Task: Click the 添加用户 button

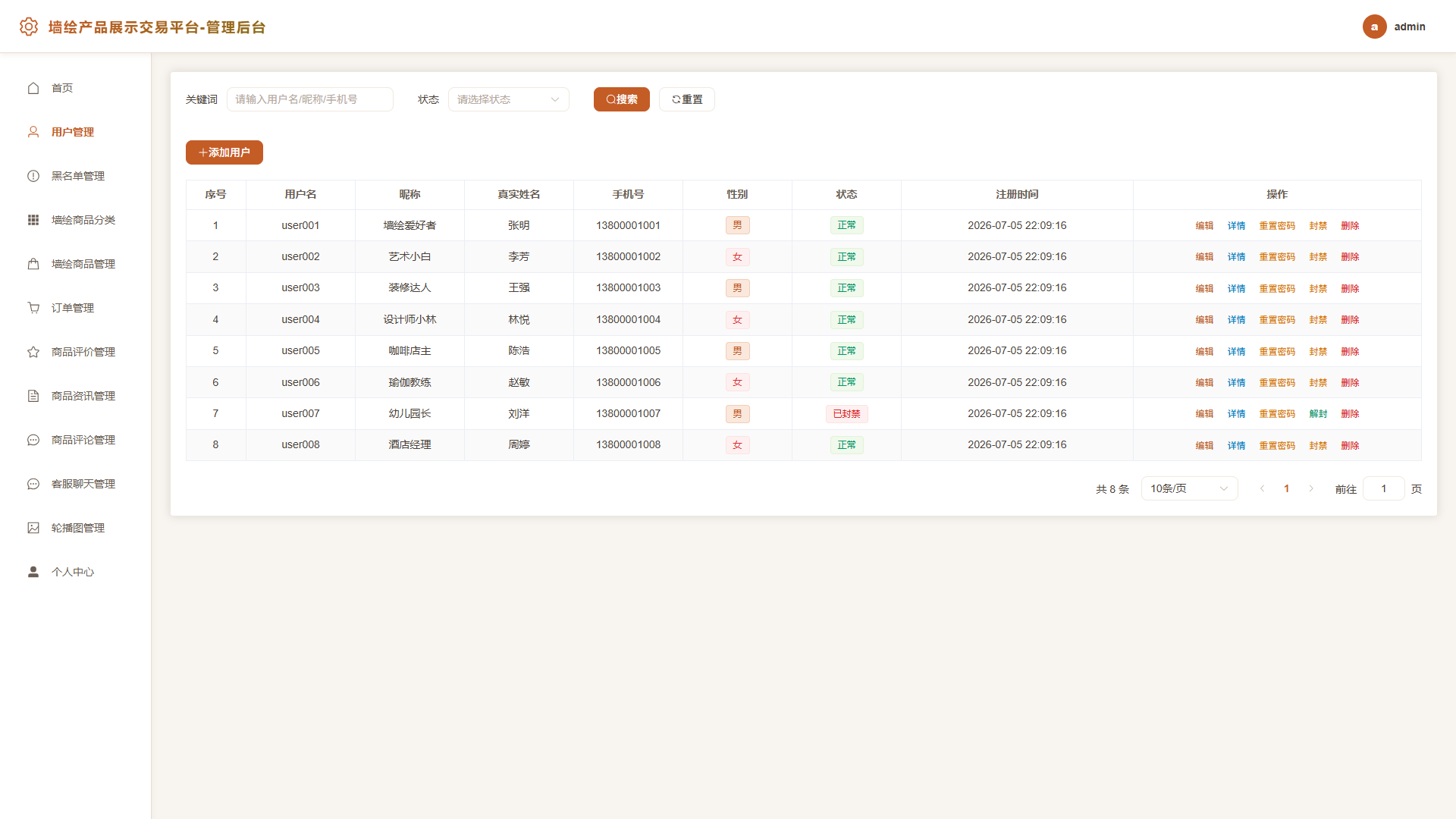Action: (x=224, y=152)
